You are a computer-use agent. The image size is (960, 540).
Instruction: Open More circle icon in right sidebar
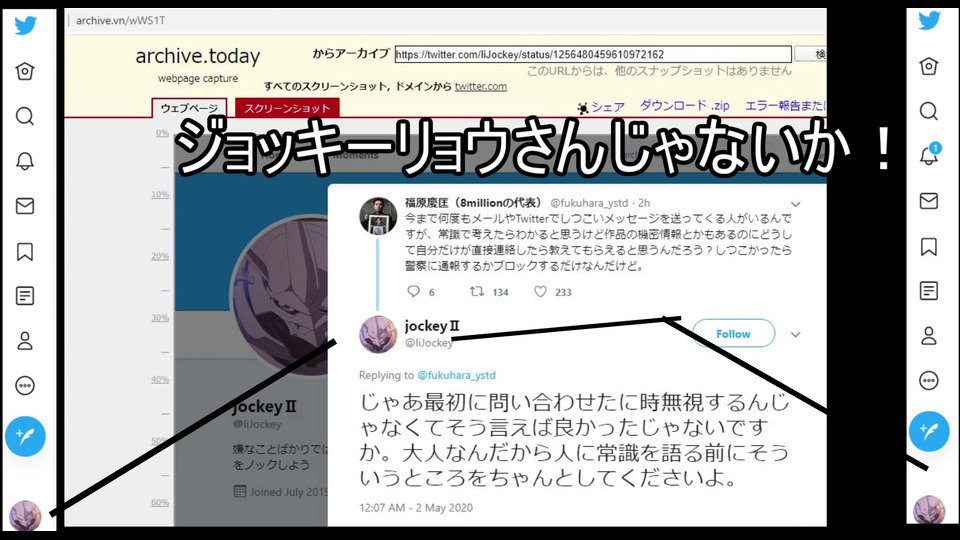click(929, 380)
